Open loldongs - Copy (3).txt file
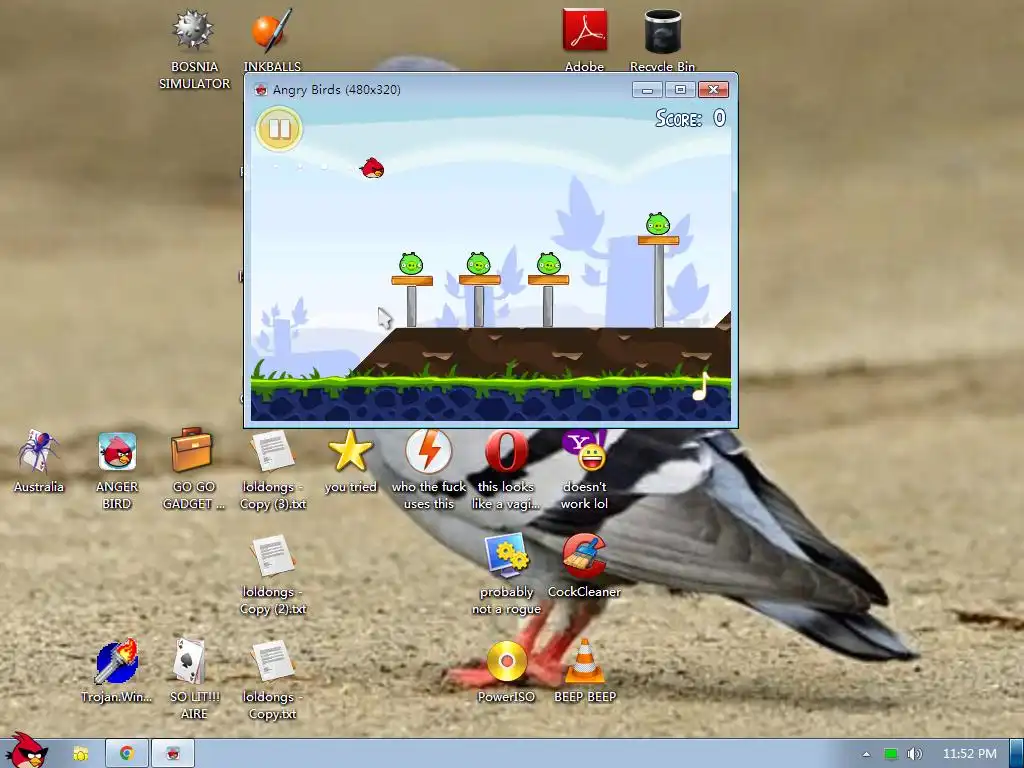 click(273, 470)
